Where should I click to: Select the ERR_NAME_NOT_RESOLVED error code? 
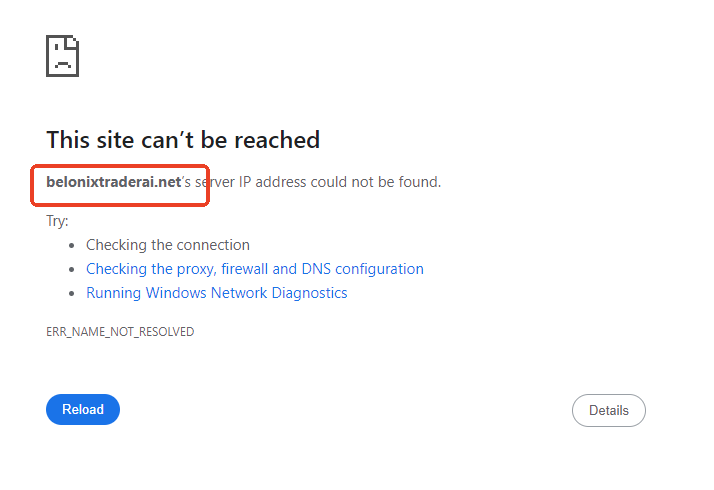[120, 331]
